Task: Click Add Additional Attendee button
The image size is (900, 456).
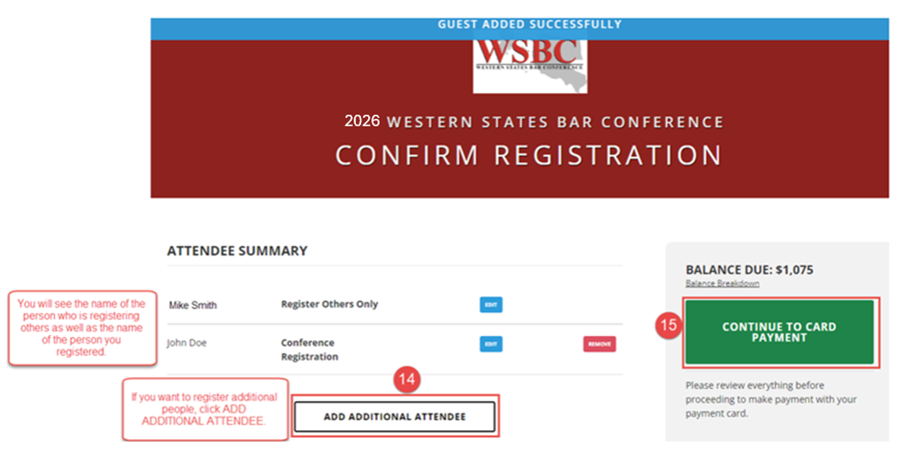Action: (x=395, y=417)
